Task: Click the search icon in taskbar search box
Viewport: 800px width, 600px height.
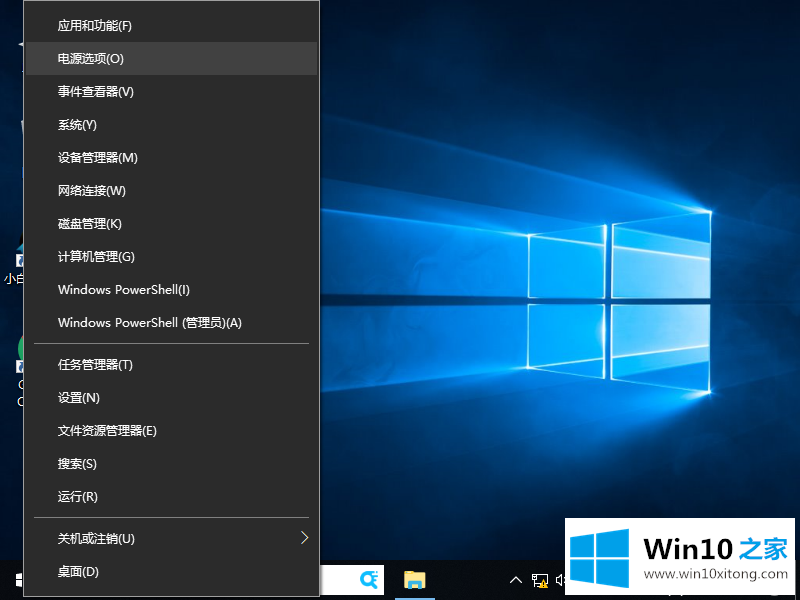Action: tap(368, 580)
